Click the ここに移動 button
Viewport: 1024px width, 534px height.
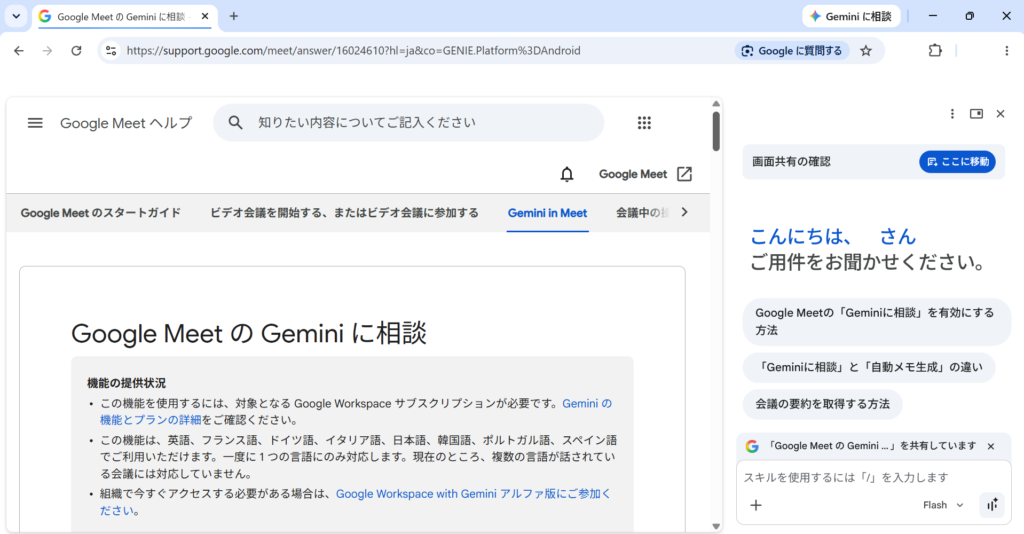957,162
